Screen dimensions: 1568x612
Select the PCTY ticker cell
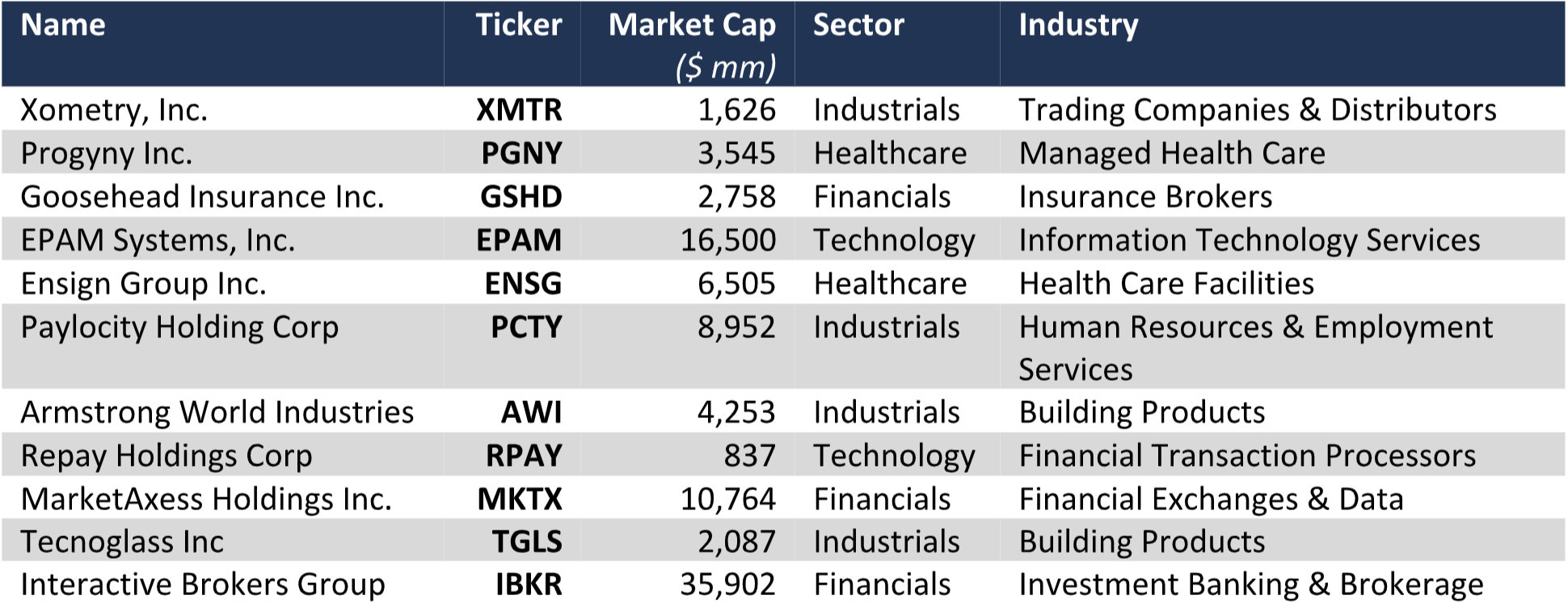(x=526, y=327)
